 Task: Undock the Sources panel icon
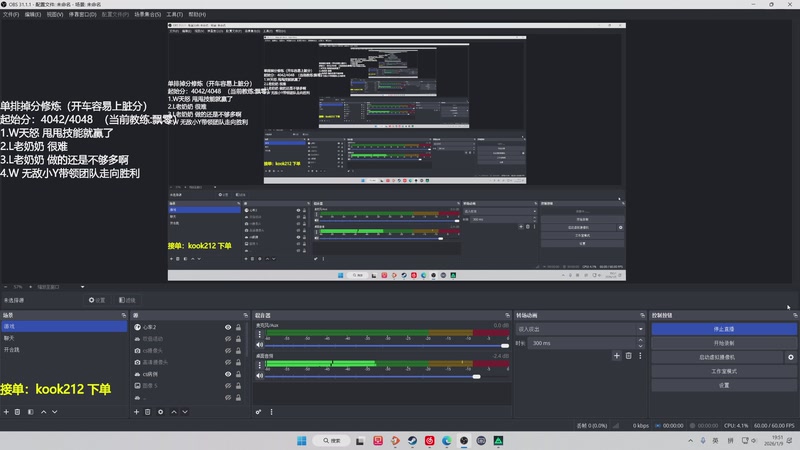(x=245, y=315)
